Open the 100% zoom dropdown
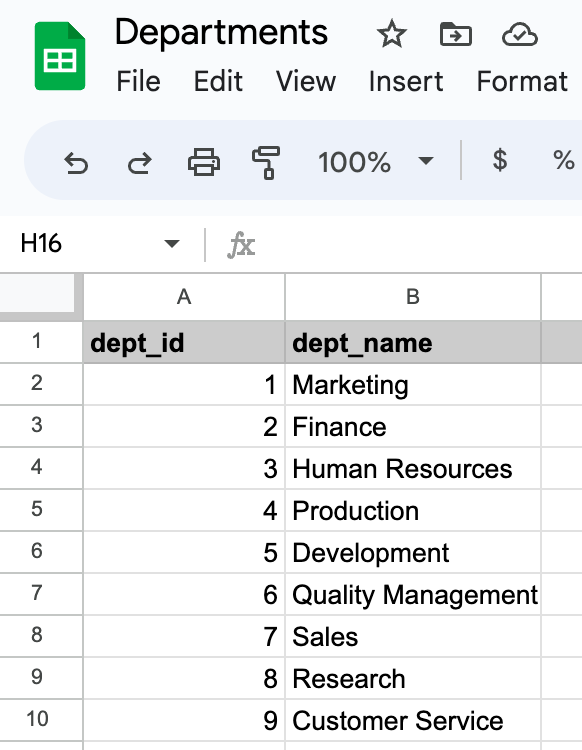The width and height of the screenshot is (582, 750). click(x=376, y=162)
